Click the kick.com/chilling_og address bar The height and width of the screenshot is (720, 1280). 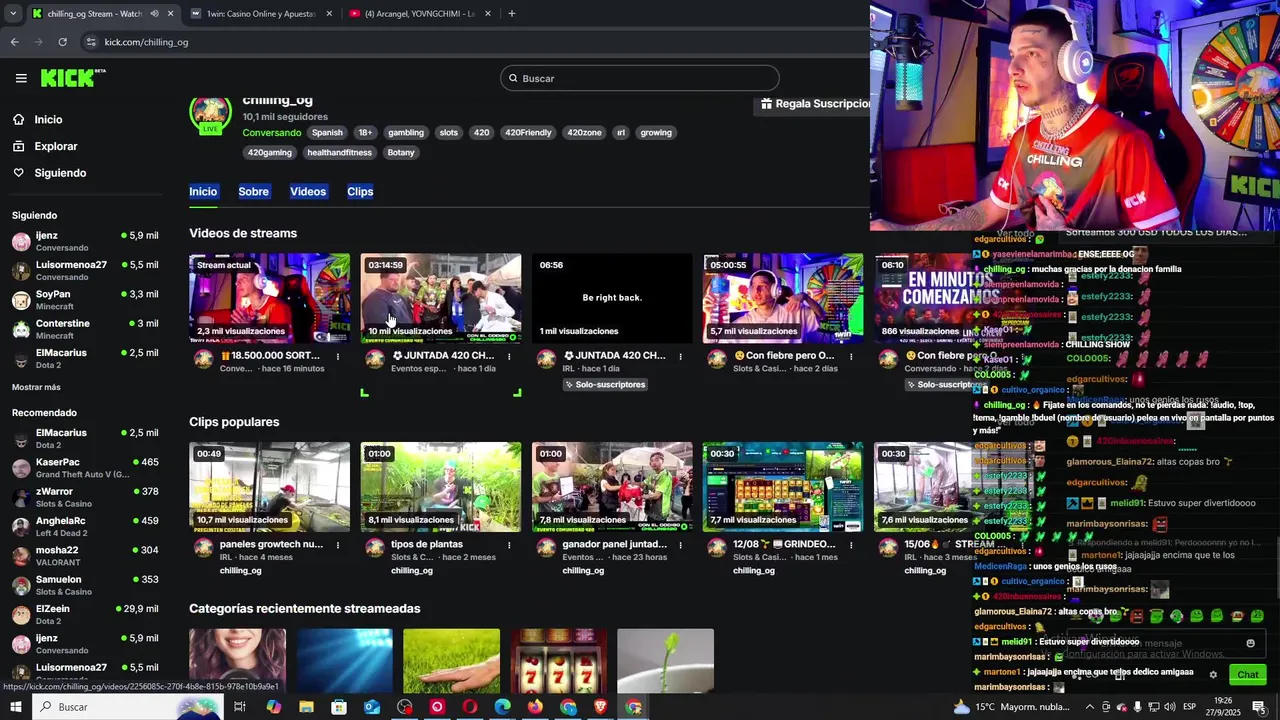[146, 42]
